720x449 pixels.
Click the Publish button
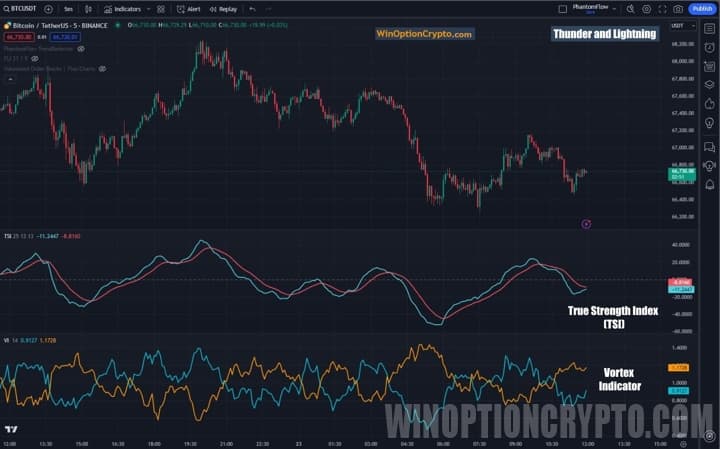[701, 8]
